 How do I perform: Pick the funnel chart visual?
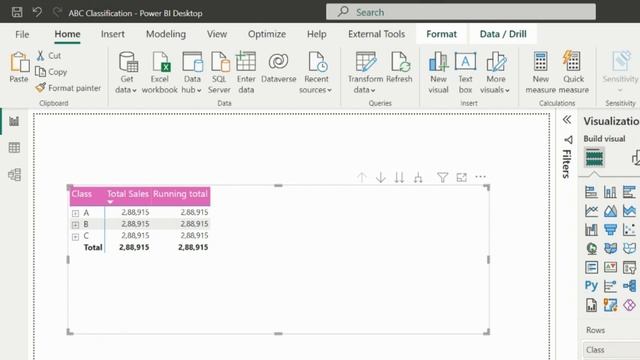point(610,229)
